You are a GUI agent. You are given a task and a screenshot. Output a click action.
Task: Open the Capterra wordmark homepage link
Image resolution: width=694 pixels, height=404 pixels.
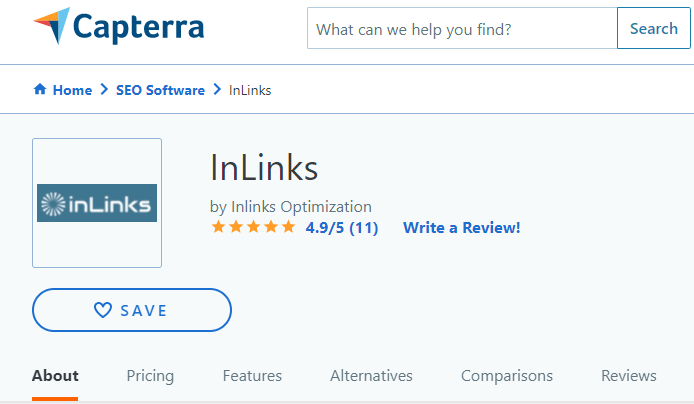pyautogui.click(x=139, y=27)
